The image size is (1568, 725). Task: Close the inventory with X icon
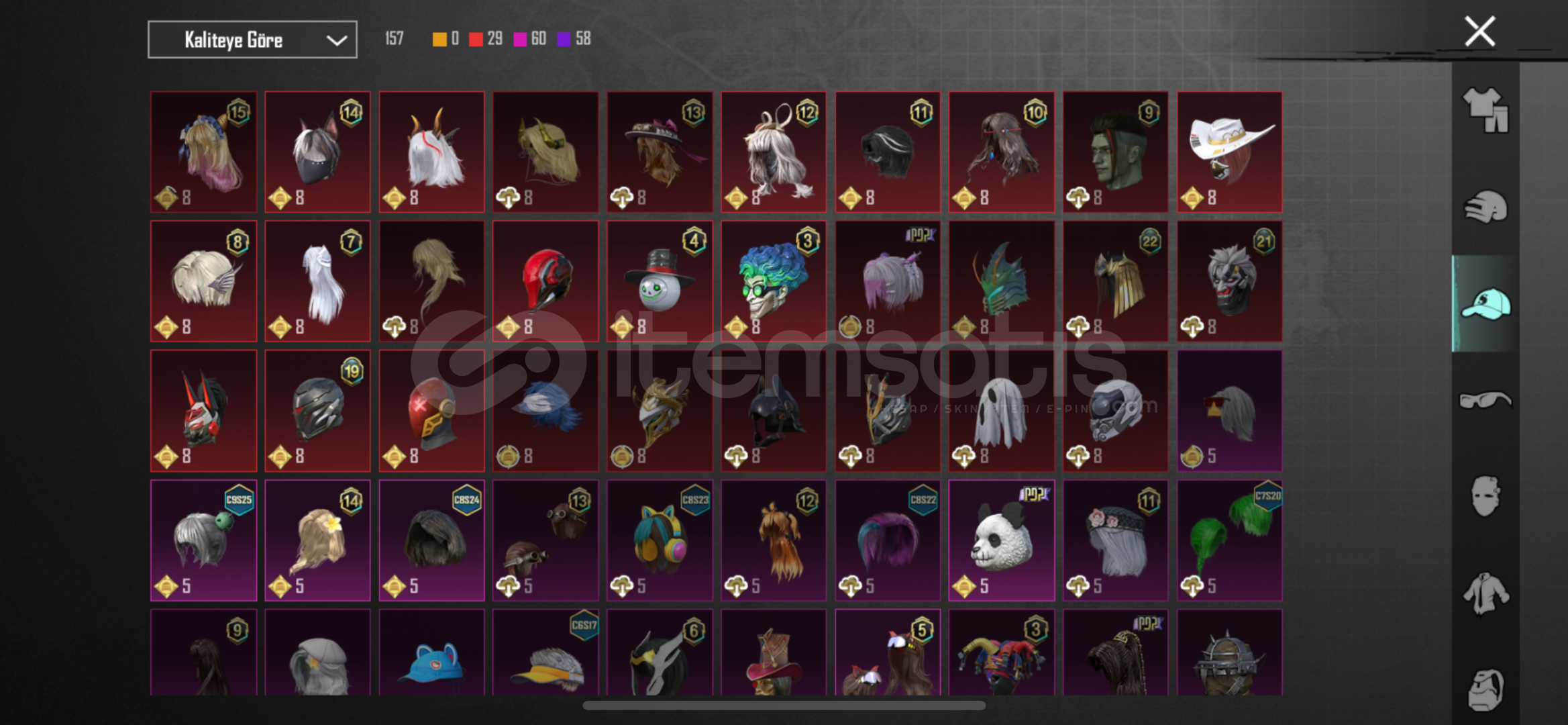pyautogui.click(x=1479, y=32)
